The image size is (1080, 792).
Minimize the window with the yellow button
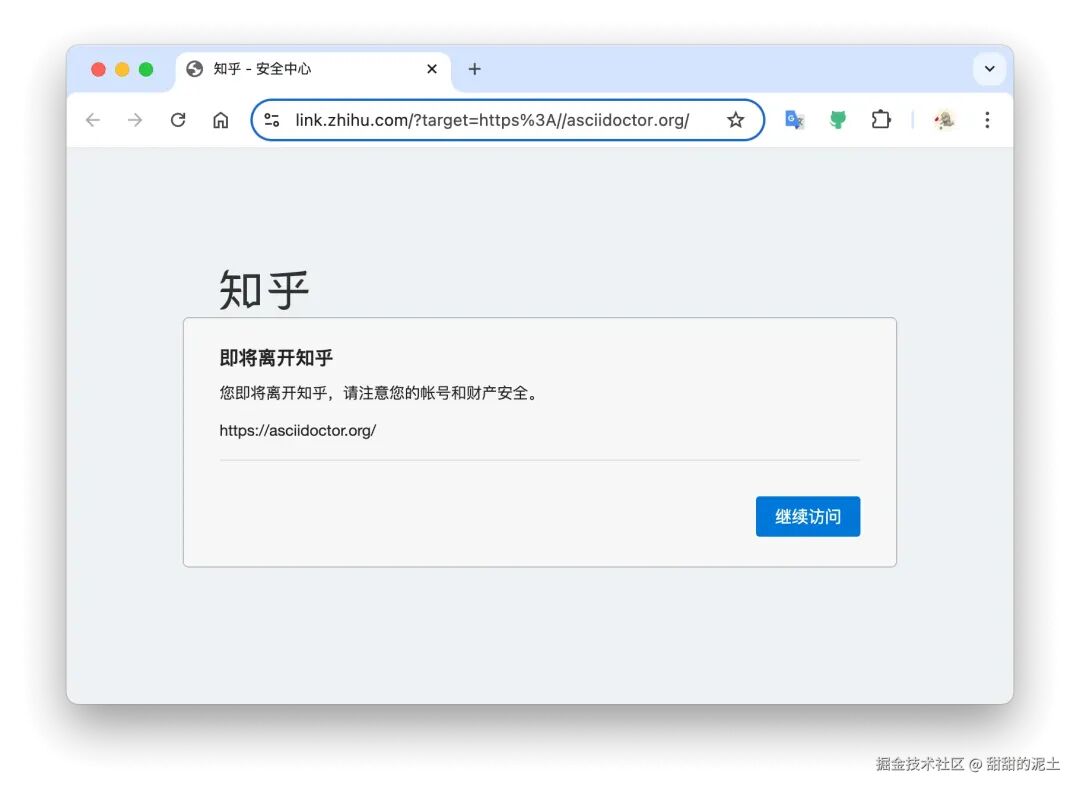tap(122, 69)
